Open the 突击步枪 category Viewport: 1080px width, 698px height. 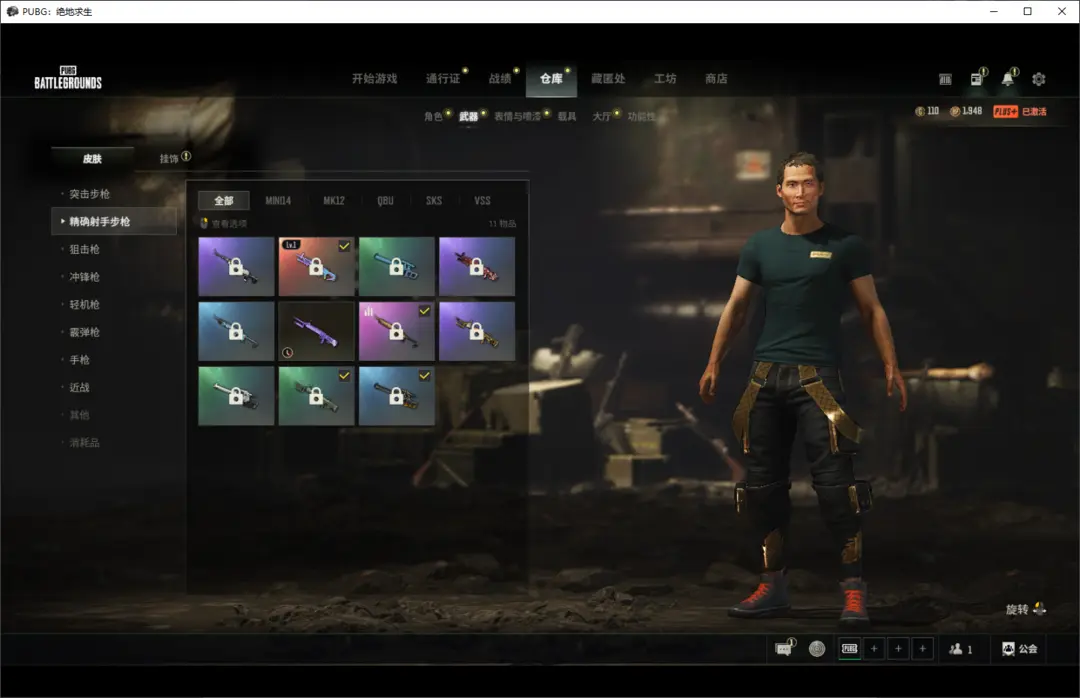click(90, 194)
